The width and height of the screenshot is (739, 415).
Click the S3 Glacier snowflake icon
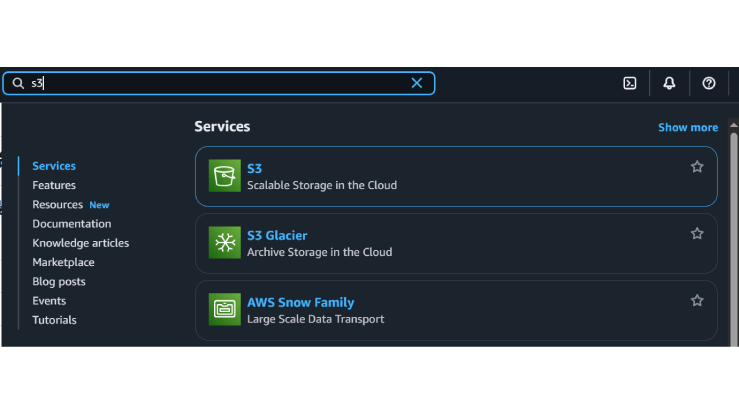pyautogui.click(x=224, y=243)
